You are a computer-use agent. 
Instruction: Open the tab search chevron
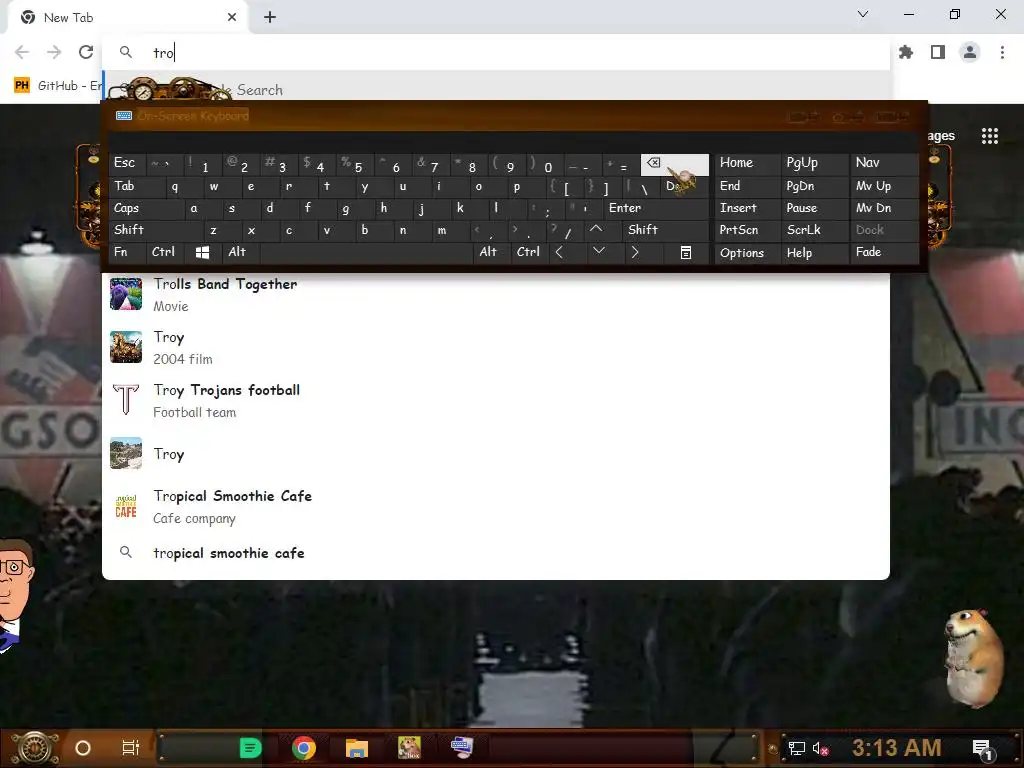[863, 14]
